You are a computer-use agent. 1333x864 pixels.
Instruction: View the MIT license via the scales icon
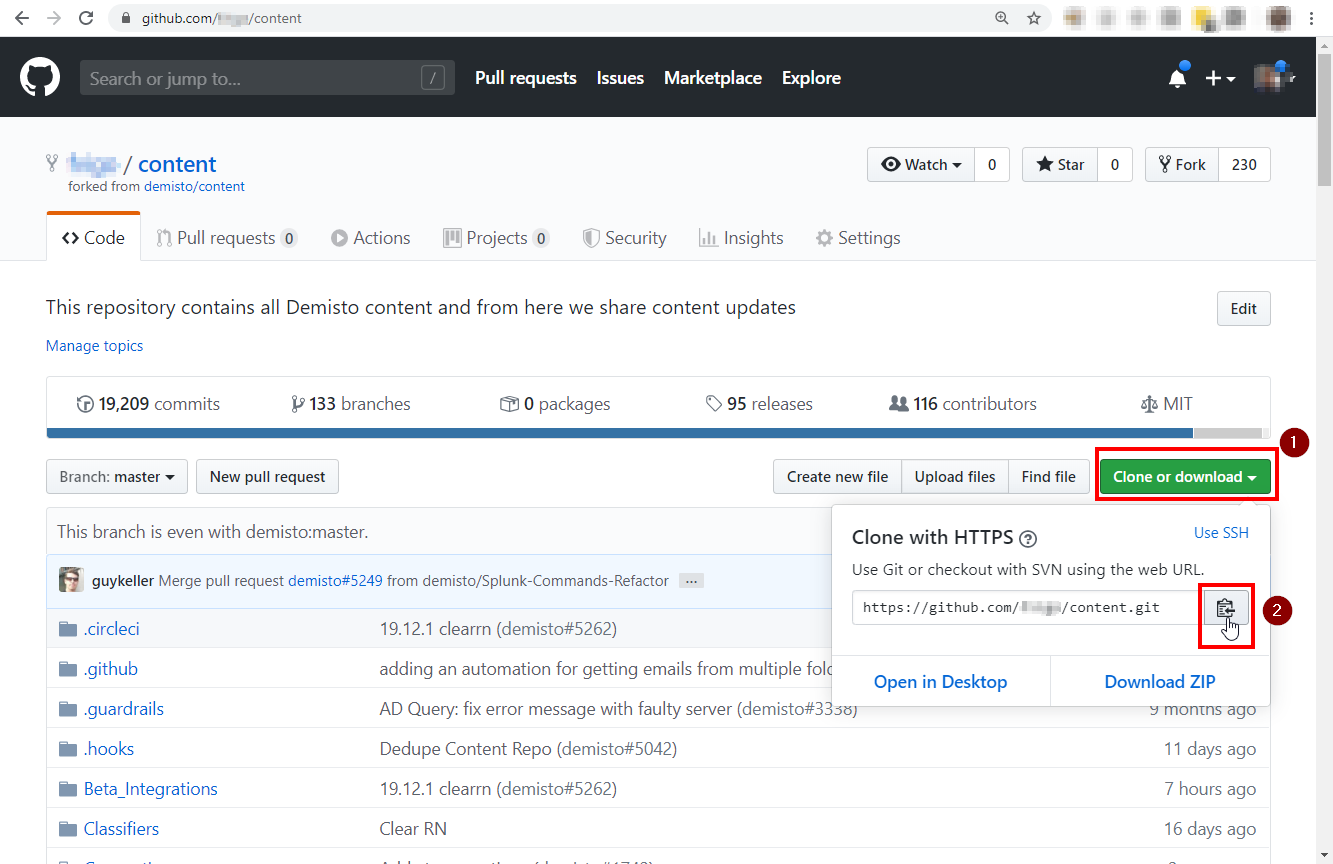pyautogui.click(x=1166, y=403)
